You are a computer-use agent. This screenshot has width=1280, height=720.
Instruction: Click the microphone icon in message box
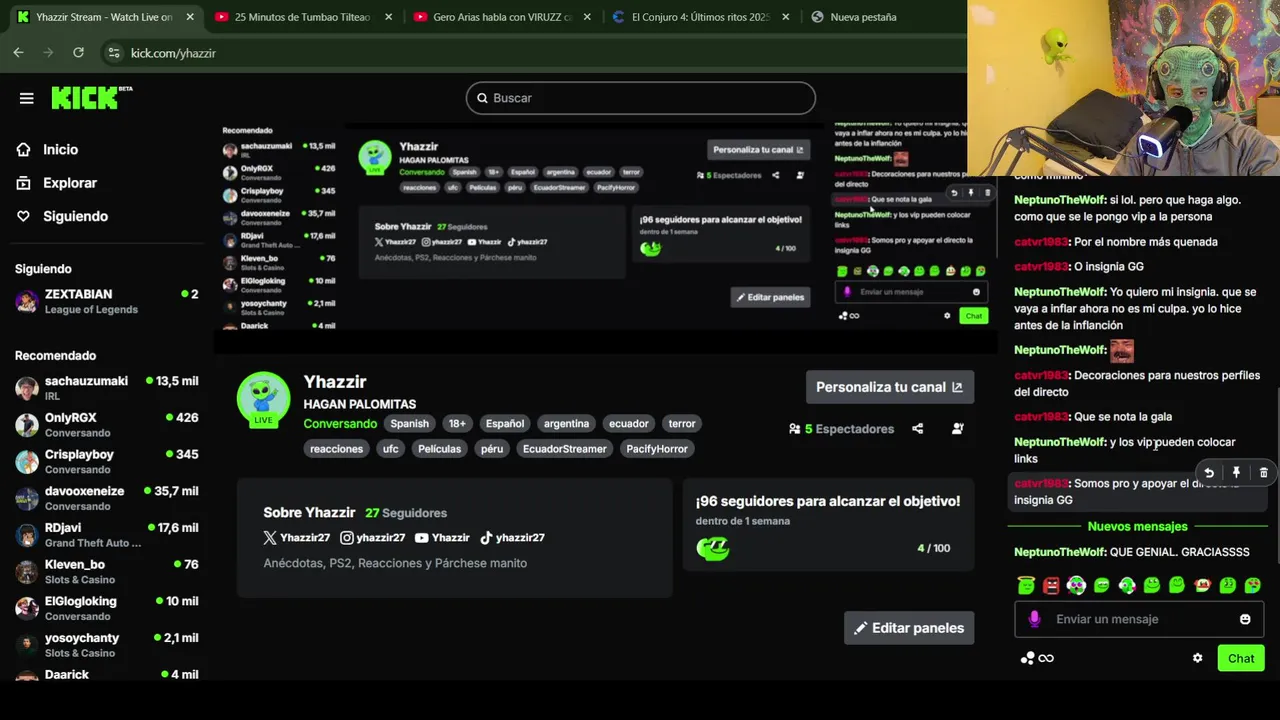pyautogui.click(x=1034, y=619)
